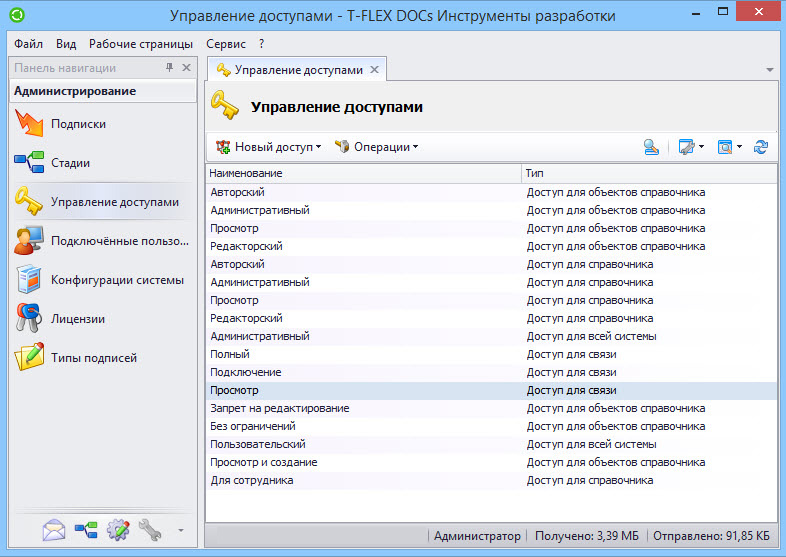This screenshot has width=786, height=557.
Task: Click the view settings wrench icon in toolbar
Action: click(x=686, y=147)
